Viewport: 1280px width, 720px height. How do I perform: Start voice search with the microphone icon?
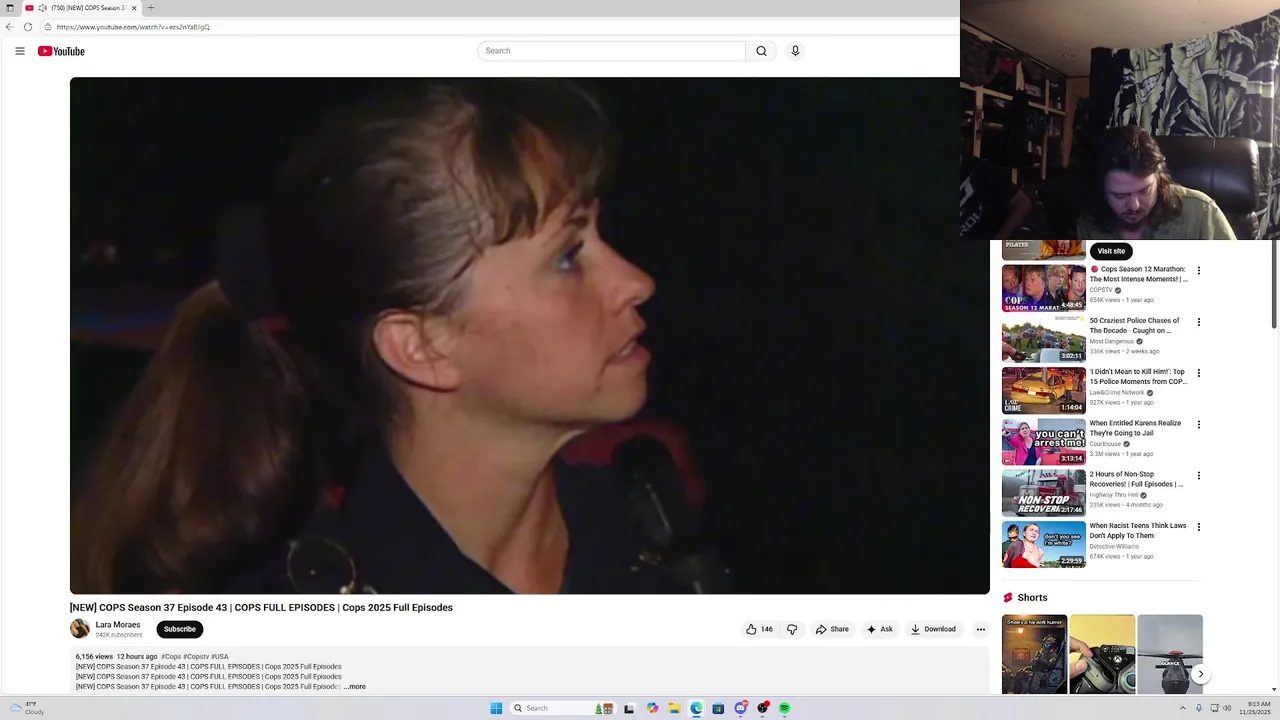tap(795, 51)
